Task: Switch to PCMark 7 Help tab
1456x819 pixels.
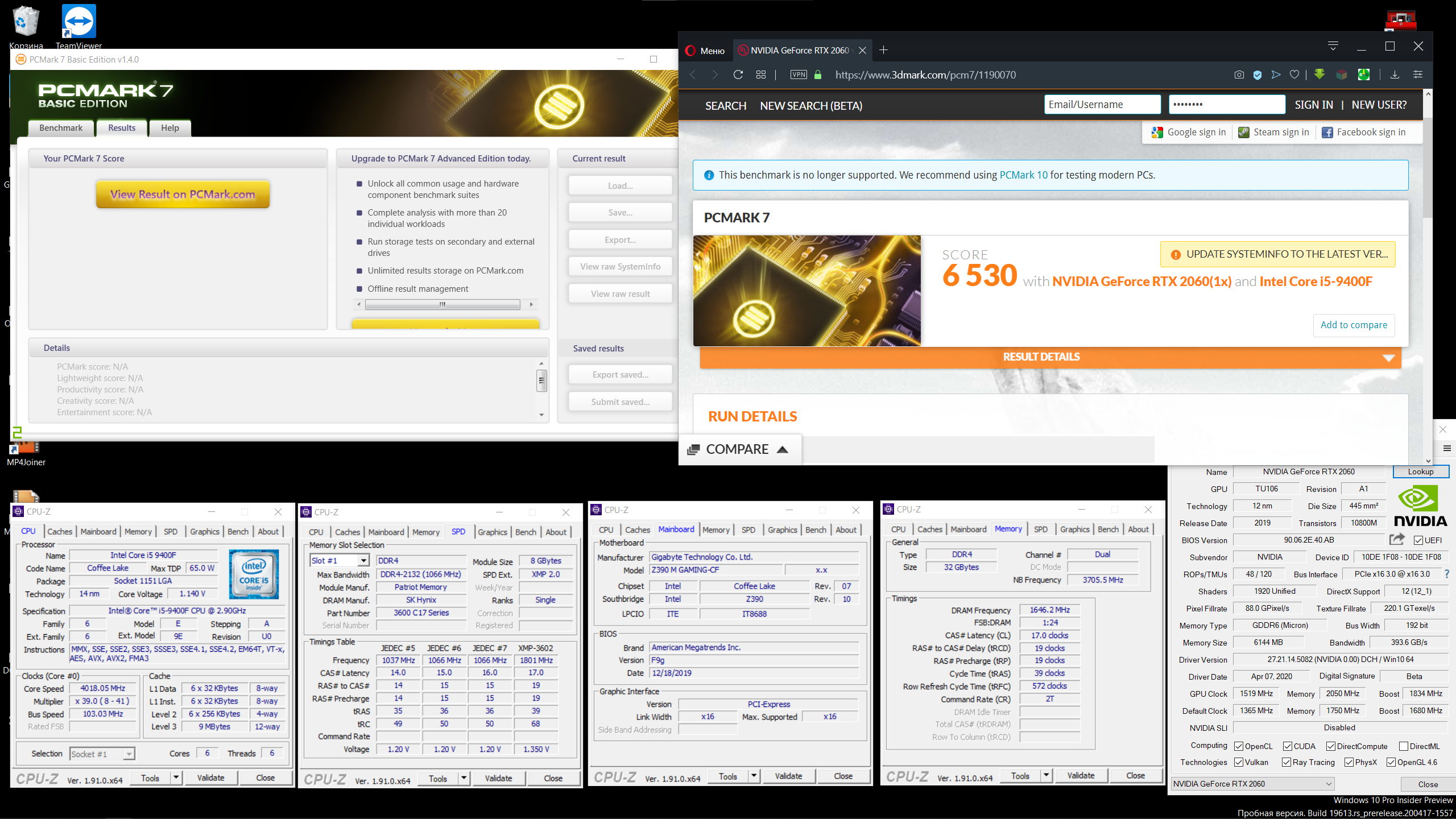Action: point(170,128)
